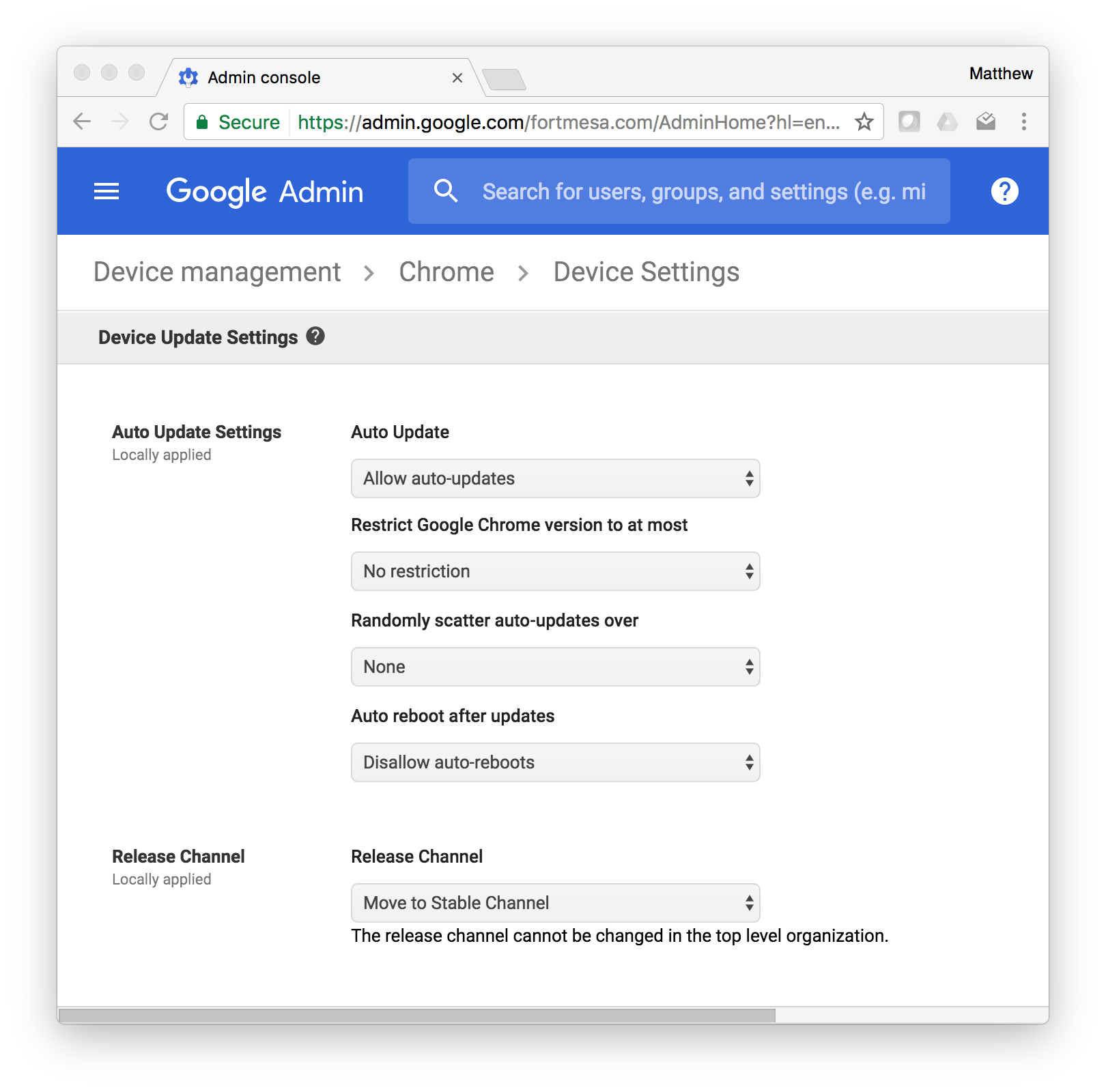Click the Secure label in address bar
1106x1092 pixels.
249,122
